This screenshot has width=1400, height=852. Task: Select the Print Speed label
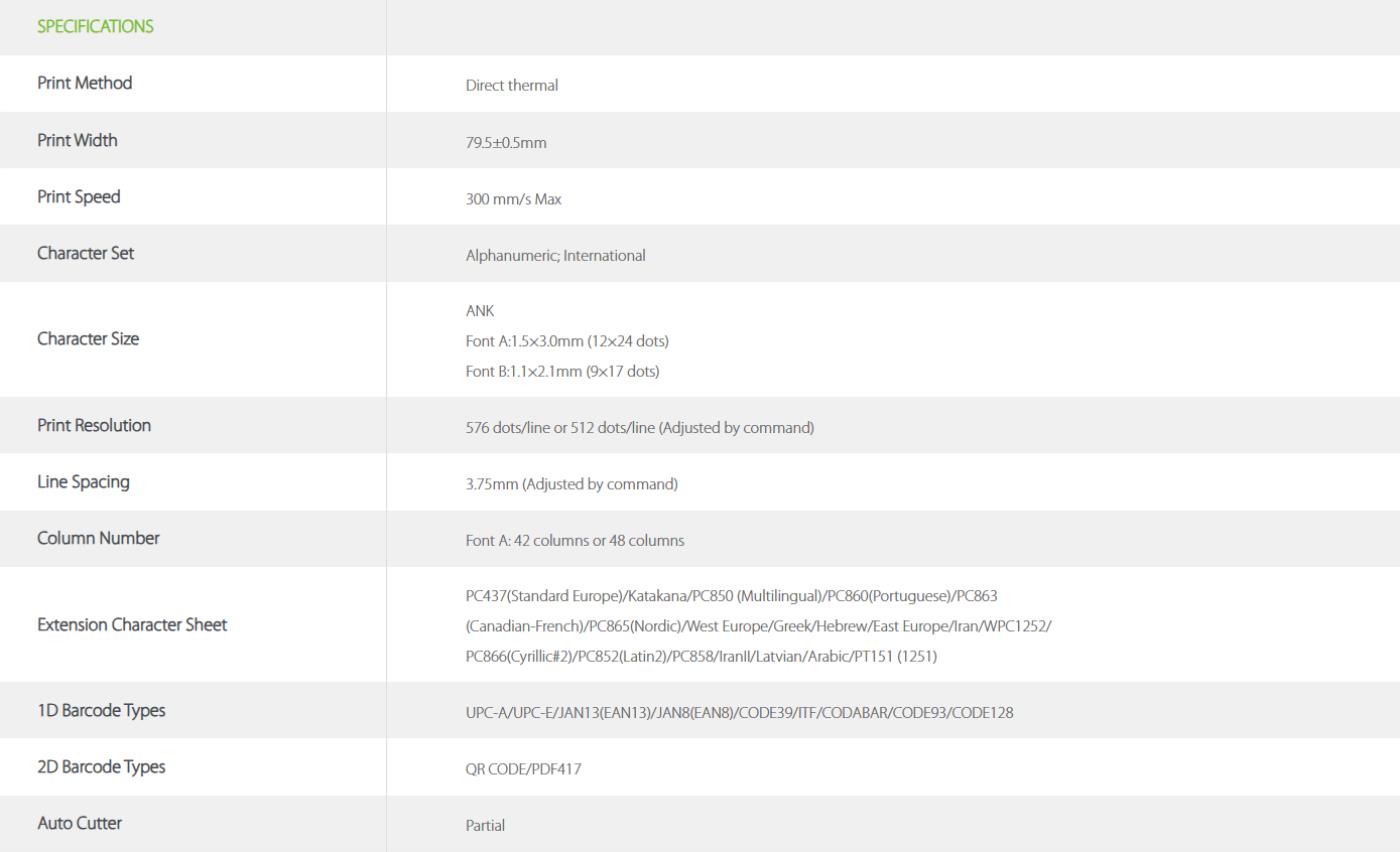coord(78,196)
